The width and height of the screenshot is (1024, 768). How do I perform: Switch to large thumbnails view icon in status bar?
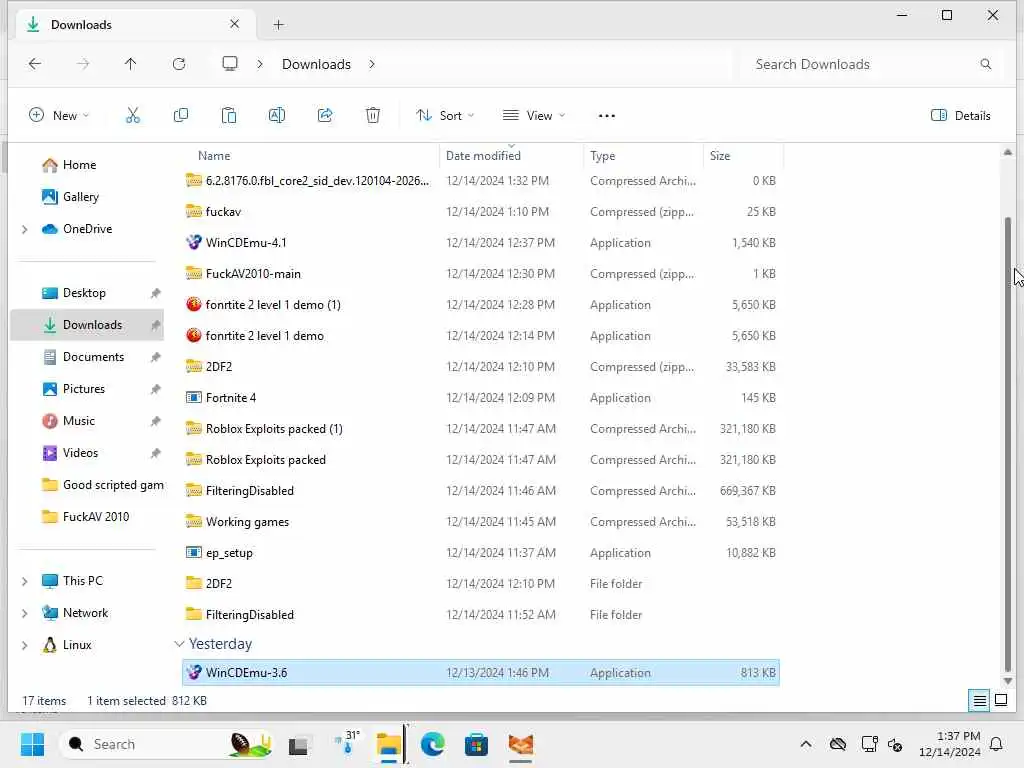(1000, 701)
